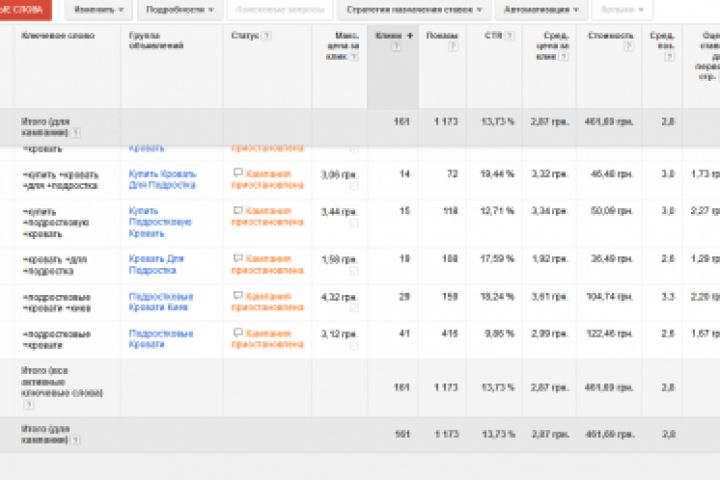Open the Автоматизация dropdown
This screenshot has height=480, width=720.
[541, 10]
